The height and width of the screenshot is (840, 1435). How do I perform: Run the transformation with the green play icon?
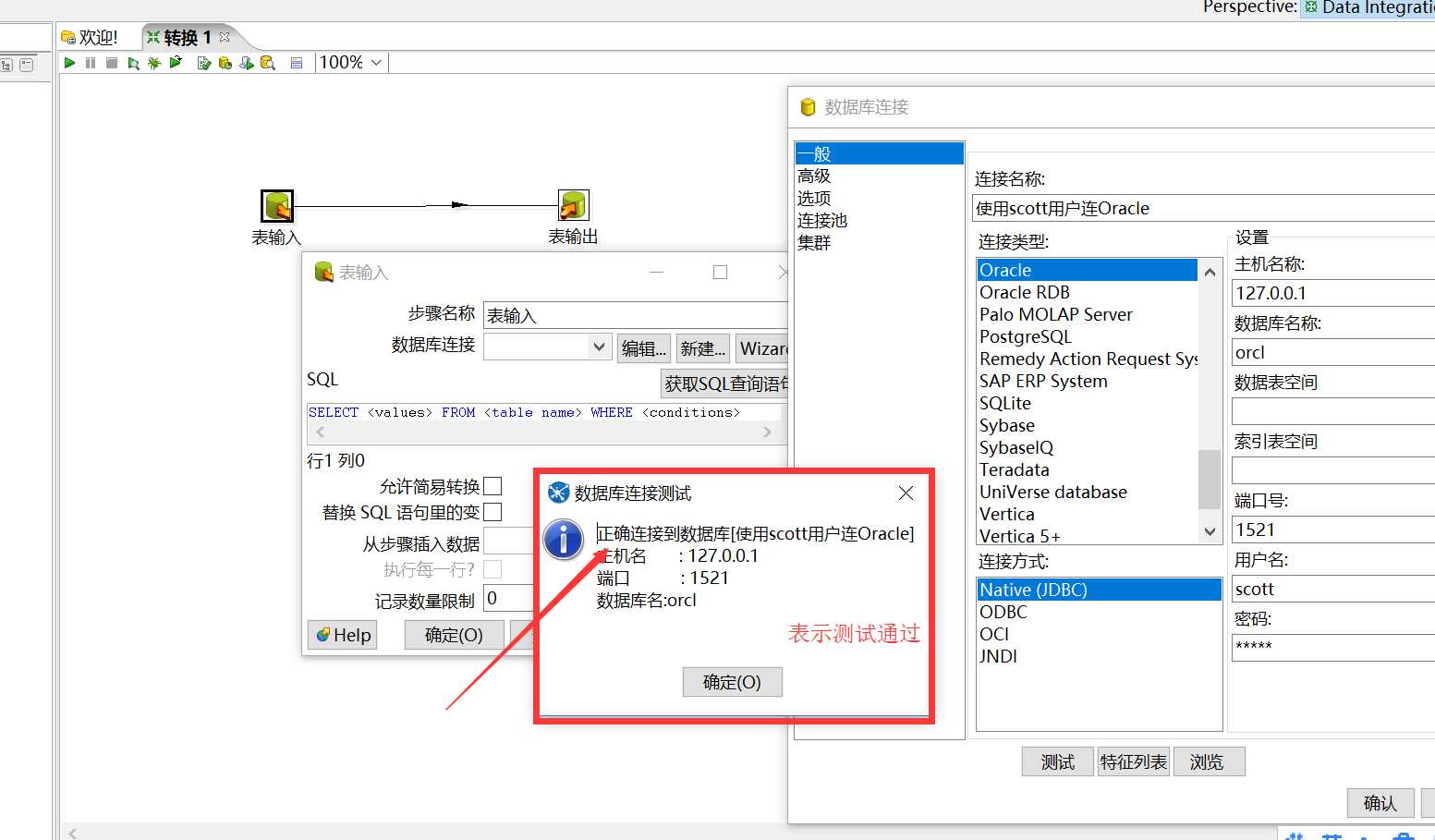tap(69, 63)
